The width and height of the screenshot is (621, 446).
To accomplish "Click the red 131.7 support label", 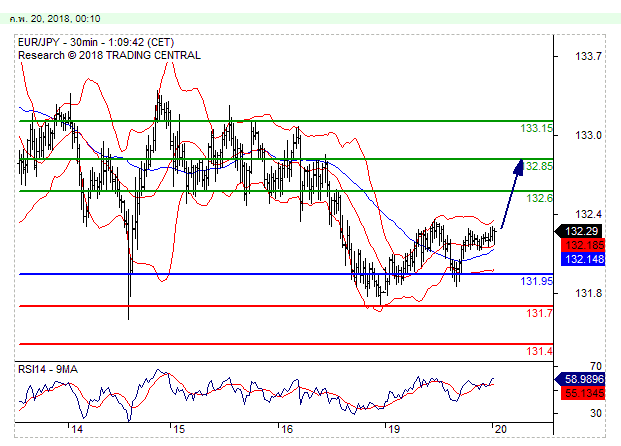I will pos(539,313).
